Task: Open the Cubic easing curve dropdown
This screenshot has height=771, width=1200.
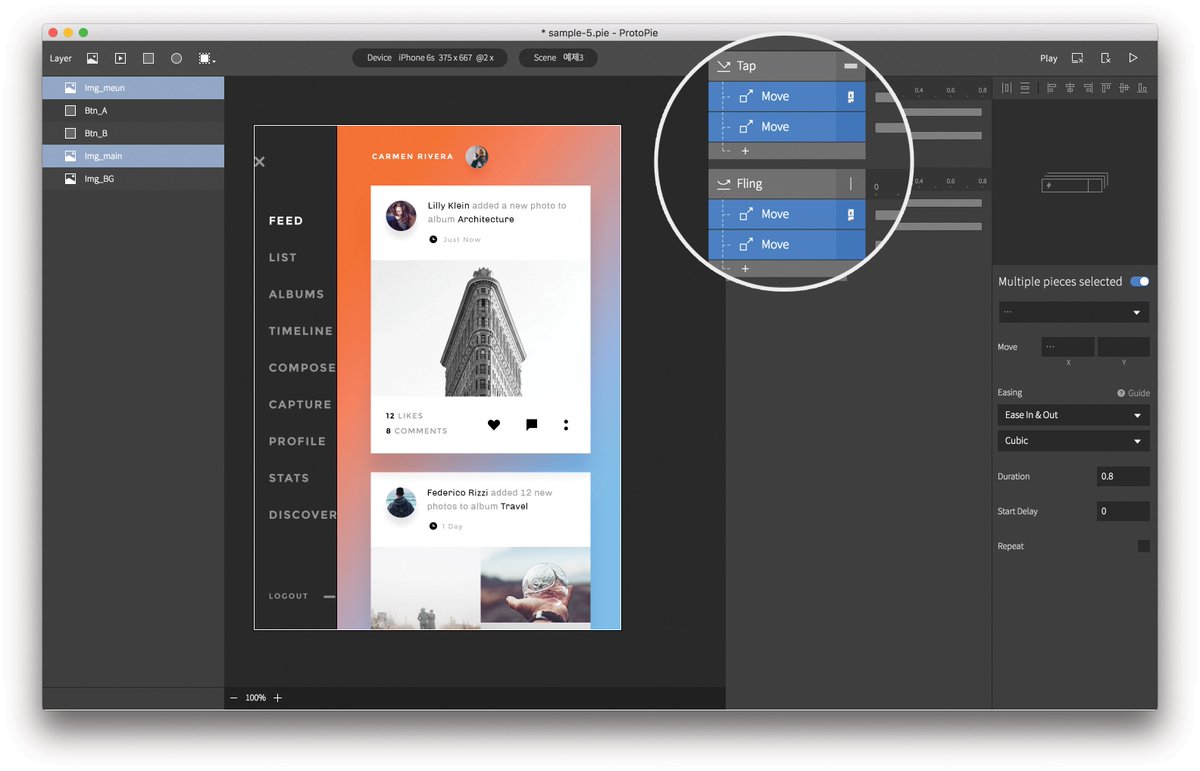Action: pyautogui.click(x=1073, y=441)
